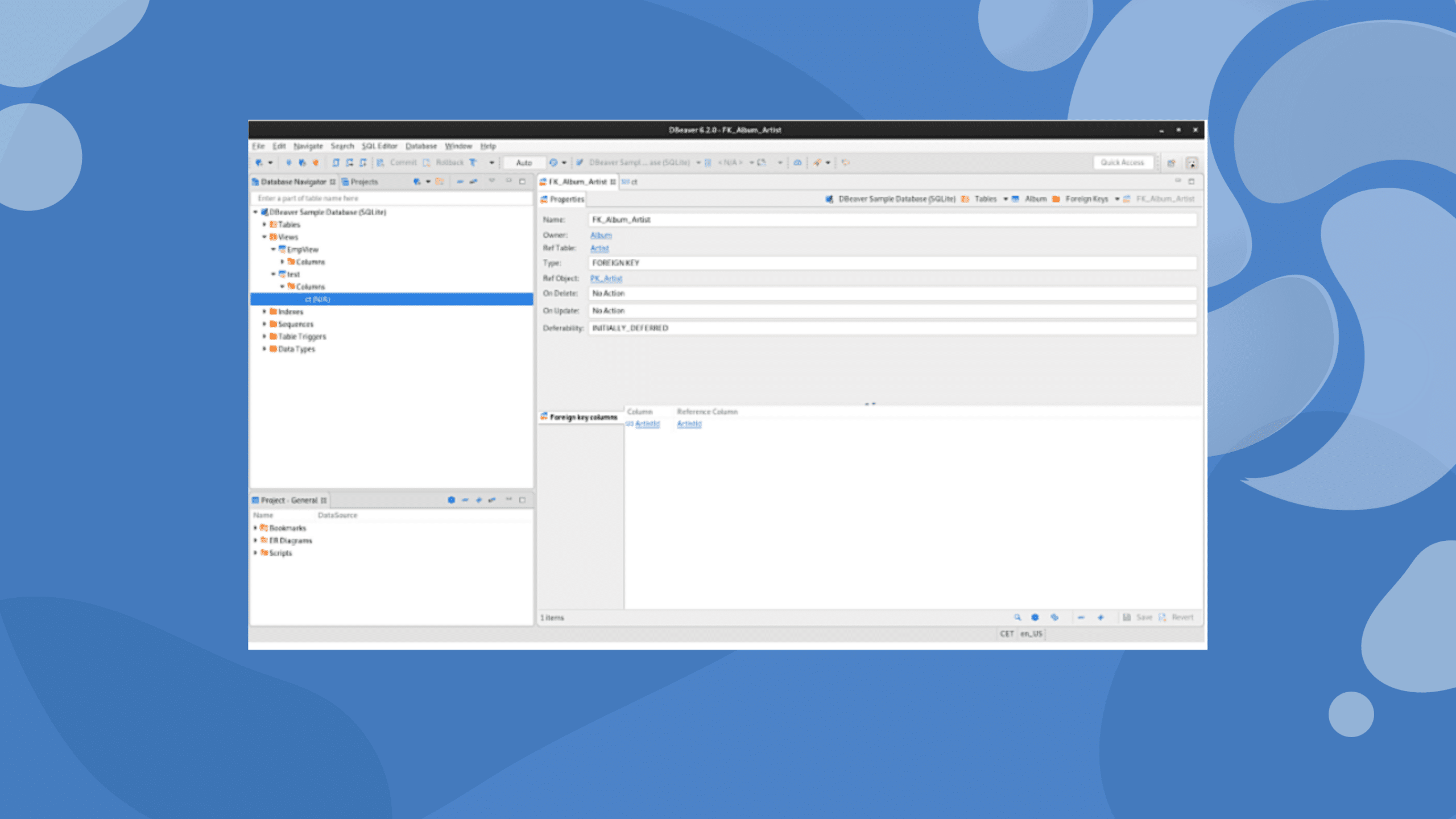Click the cloud icon in the main toolbar
Viewport: 1456px width, 819px height.
tap(797, 163)
